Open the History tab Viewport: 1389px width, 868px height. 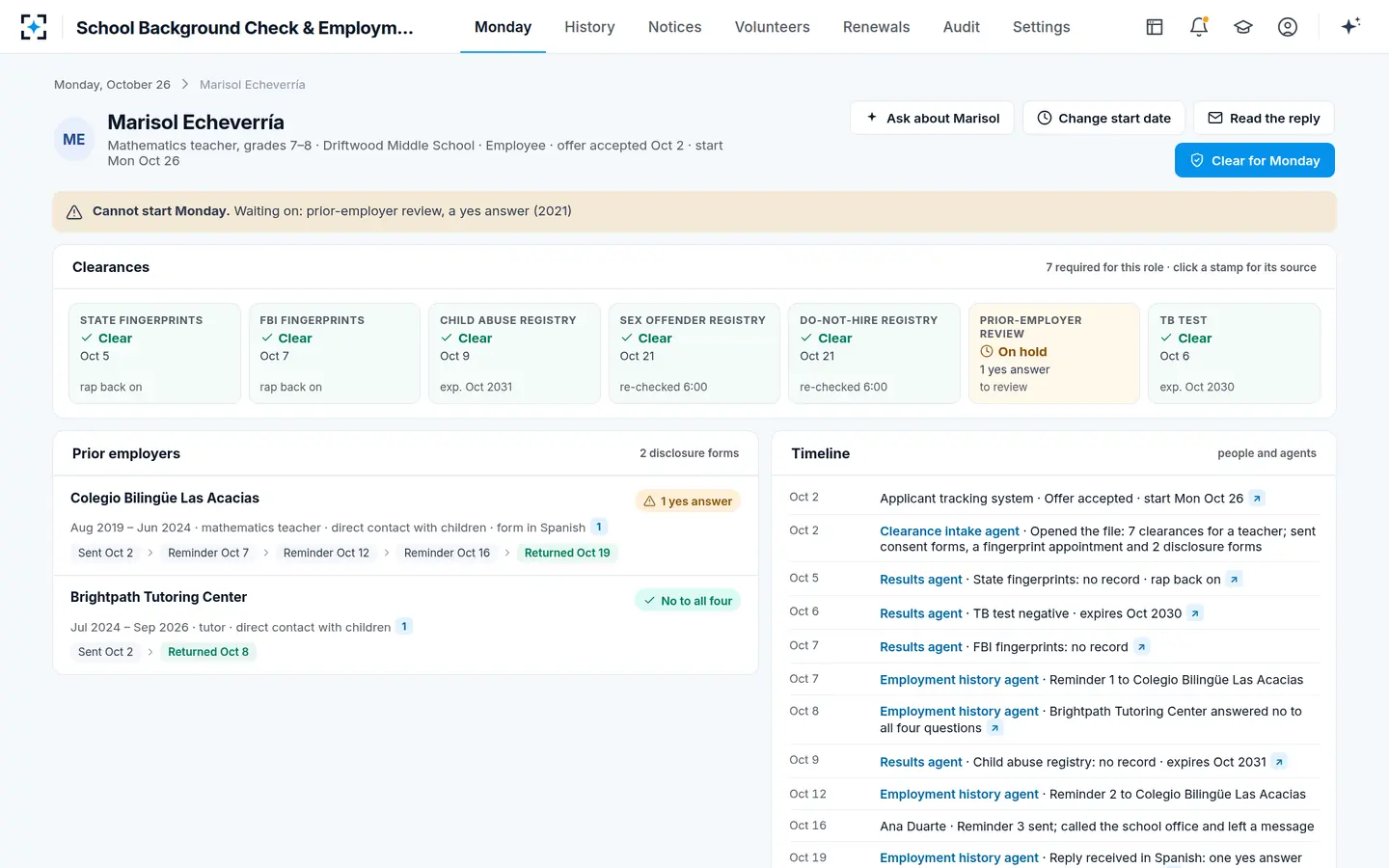589,27
